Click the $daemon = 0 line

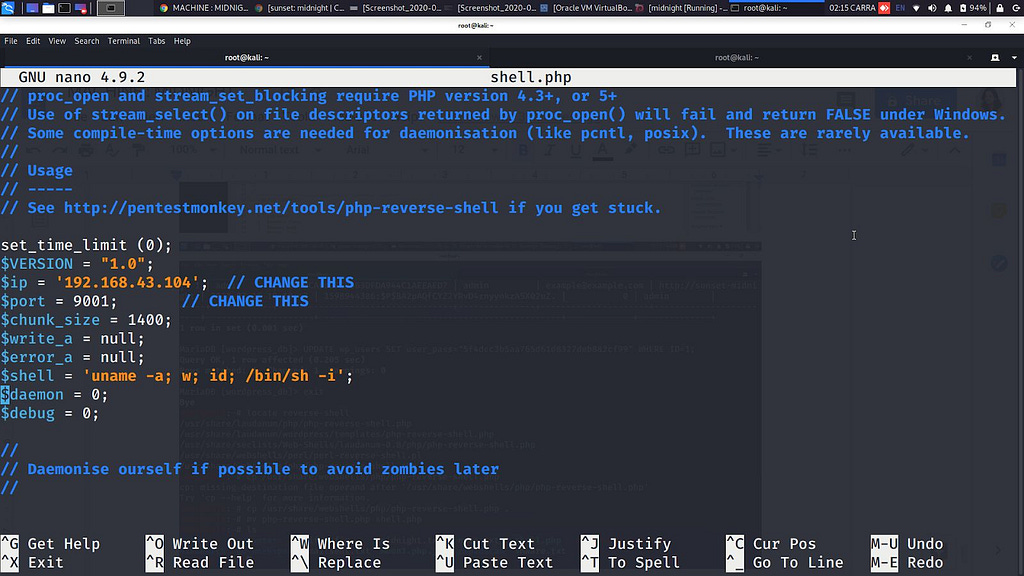click(x=54, y=394)
